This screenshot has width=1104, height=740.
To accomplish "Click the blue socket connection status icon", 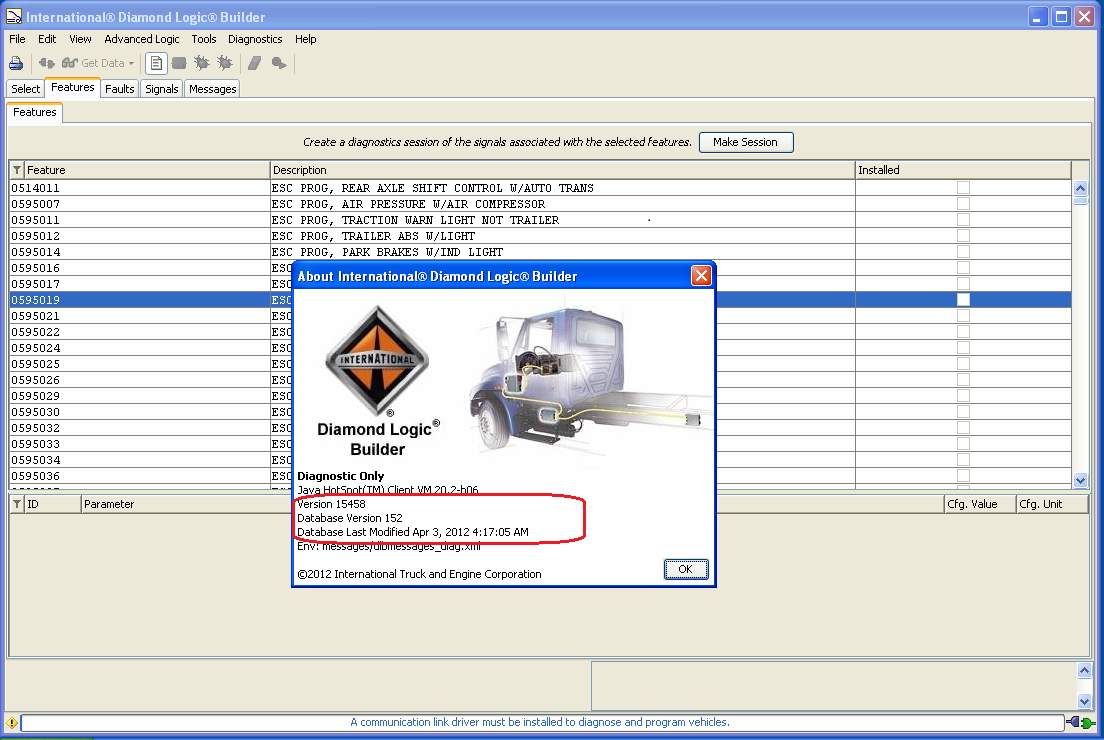I will (1073, 722).
